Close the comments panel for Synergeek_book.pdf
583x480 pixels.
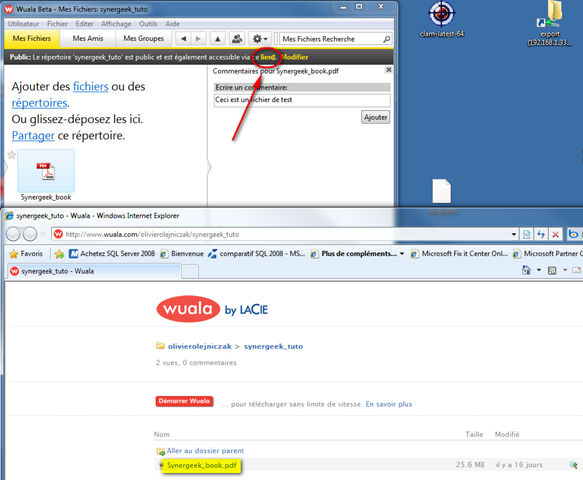coord(389,70)
